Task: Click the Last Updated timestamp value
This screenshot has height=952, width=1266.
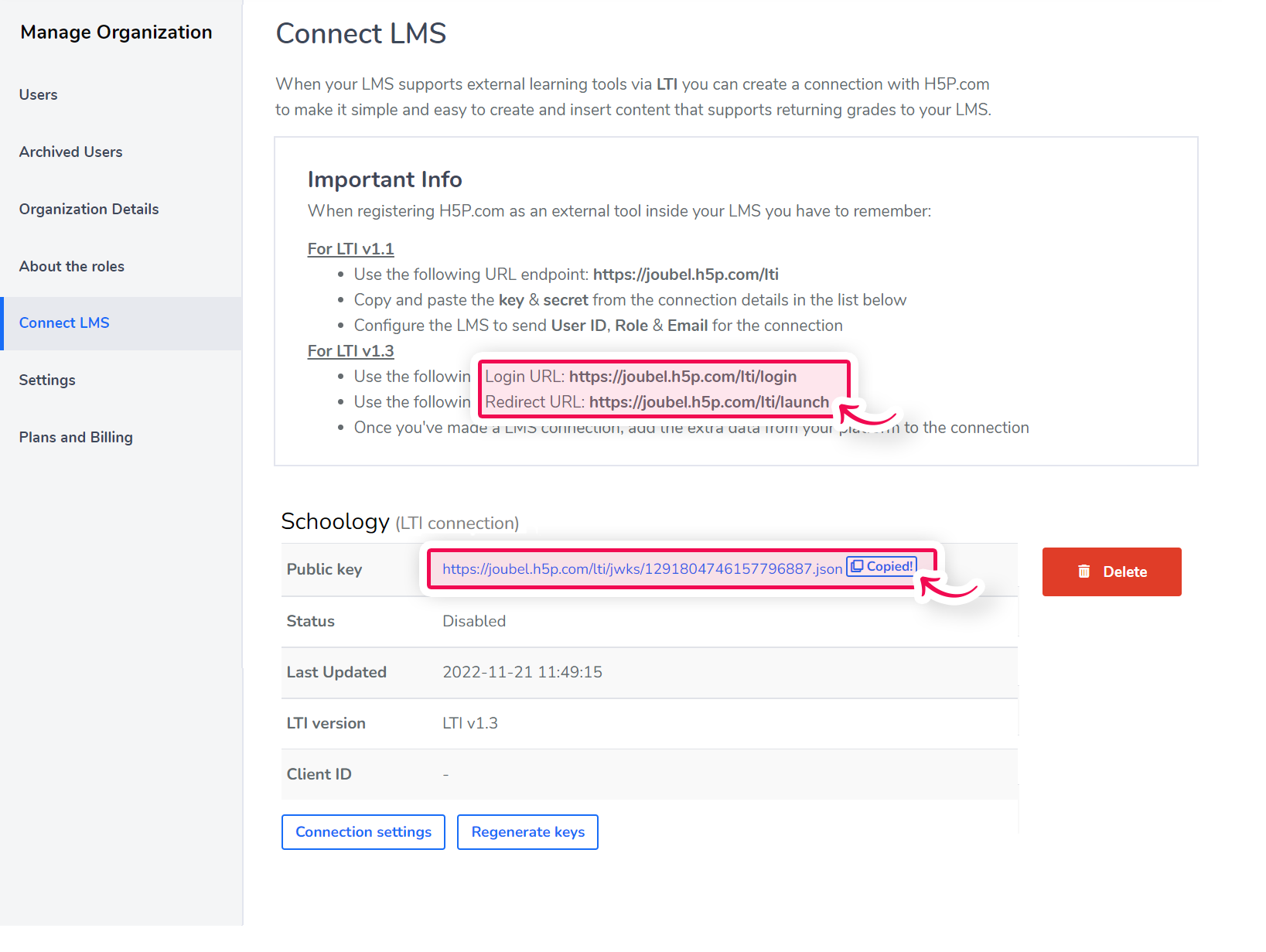Action: point(522,672)
